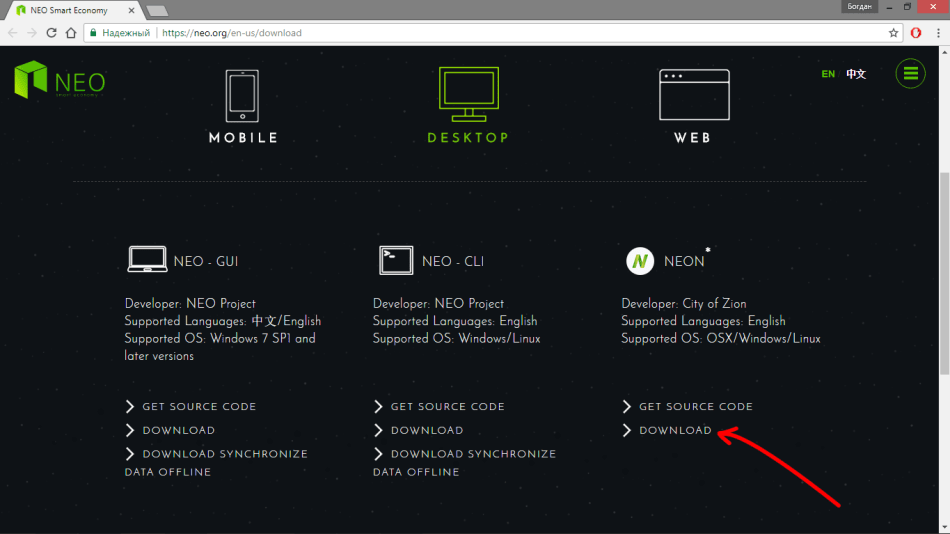Viewport: 950px width, 534px height.
Task: Click the page vertical scrollbar thumb
Action: (944, 274)
